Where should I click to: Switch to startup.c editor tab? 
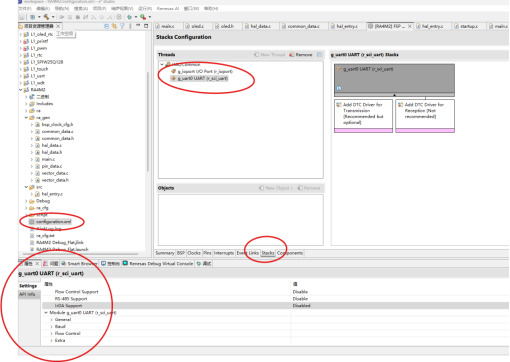coord(468,26)
